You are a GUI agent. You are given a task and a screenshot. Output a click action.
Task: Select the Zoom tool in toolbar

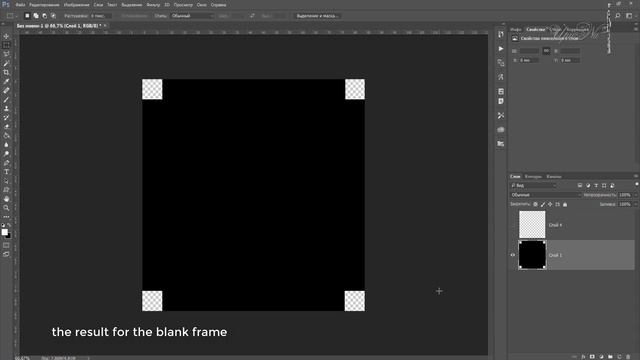point(6,208)
